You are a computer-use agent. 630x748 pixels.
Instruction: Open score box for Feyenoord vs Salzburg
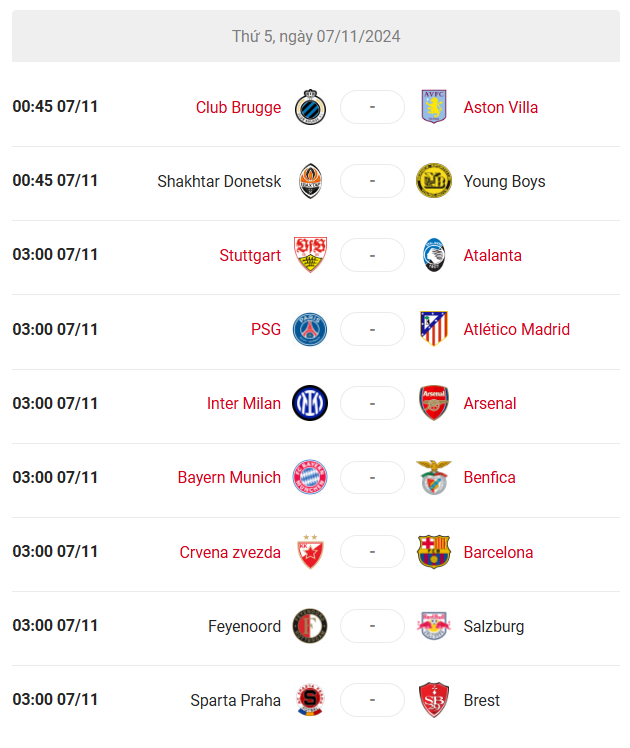click(372, 625)
